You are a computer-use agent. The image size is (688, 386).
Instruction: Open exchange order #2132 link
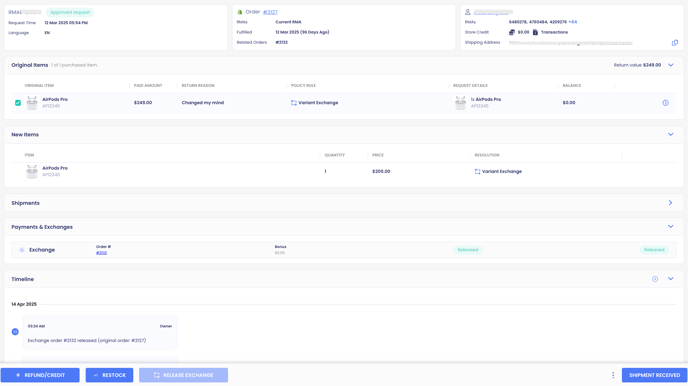[101, 253]
